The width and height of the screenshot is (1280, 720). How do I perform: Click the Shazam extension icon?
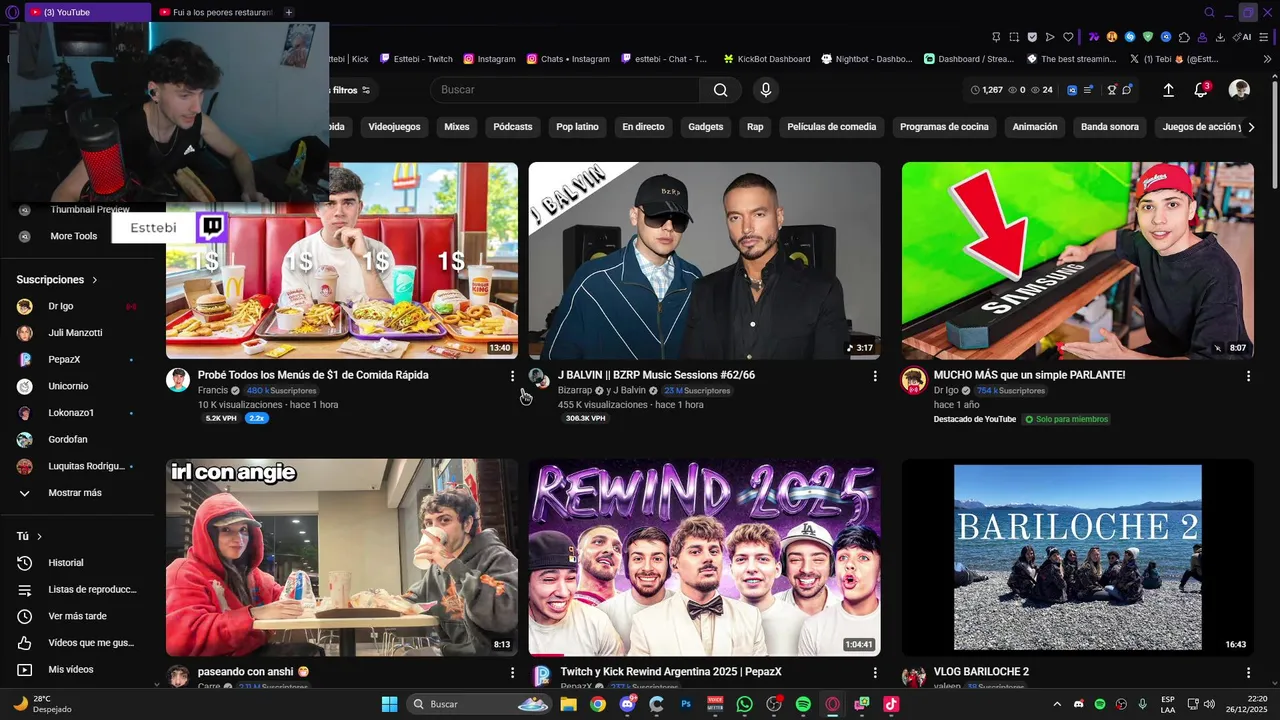pyautogui.click(x=1130, y=37)
